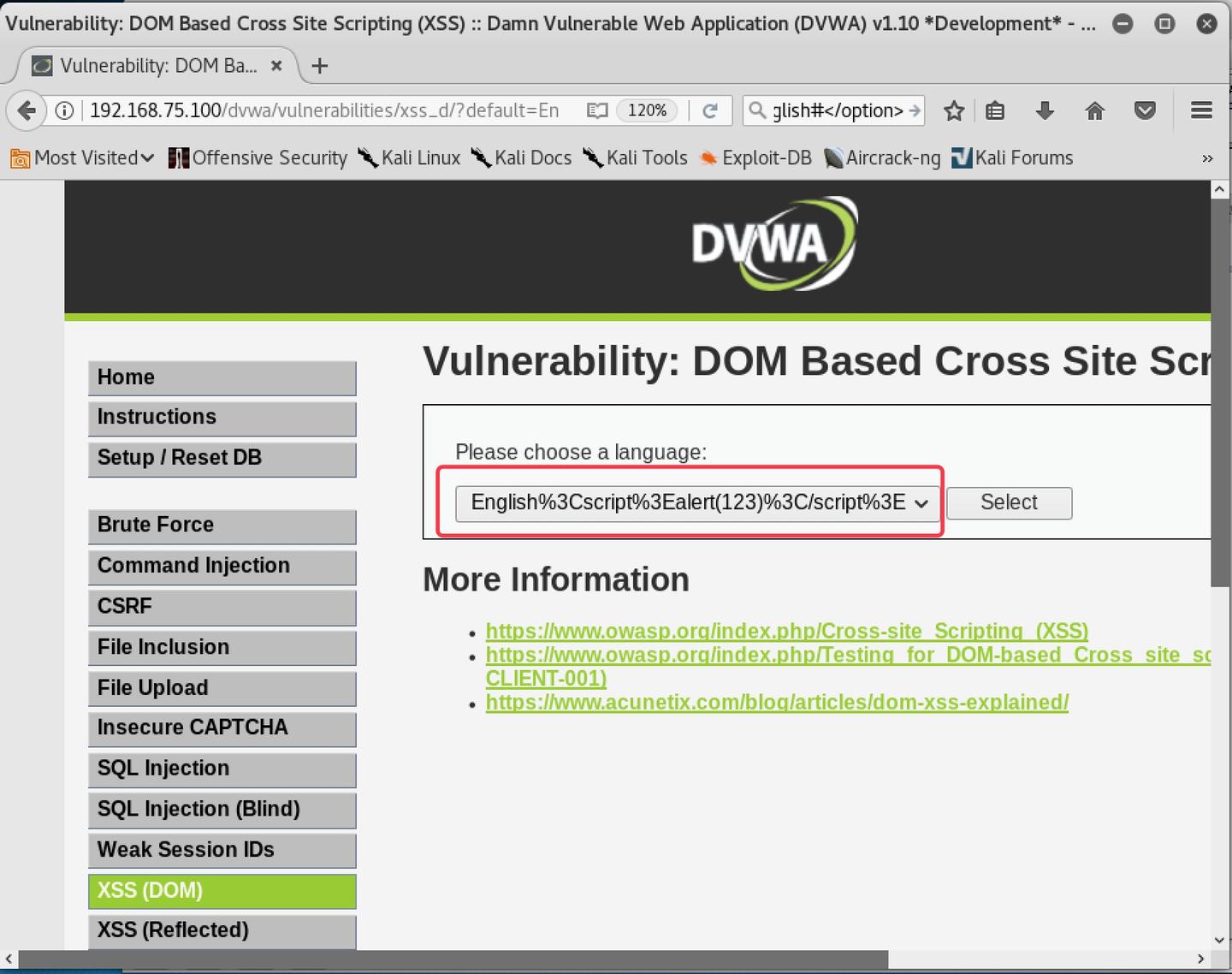Open the bookmarks library sidebar icon
1232x974 pixels.
(x=995, y=110)
